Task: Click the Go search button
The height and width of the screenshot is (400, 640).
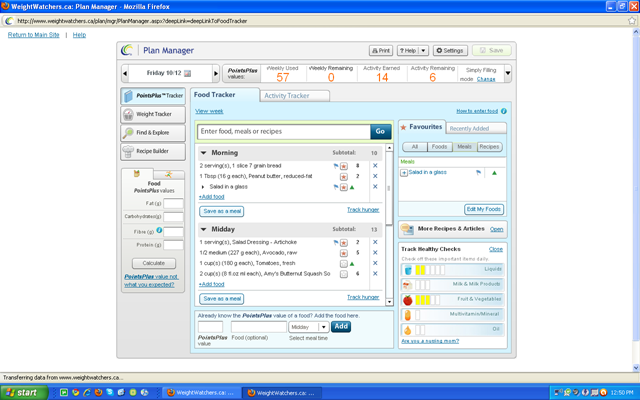Action: pyautogui.click(x=380, y=131)
